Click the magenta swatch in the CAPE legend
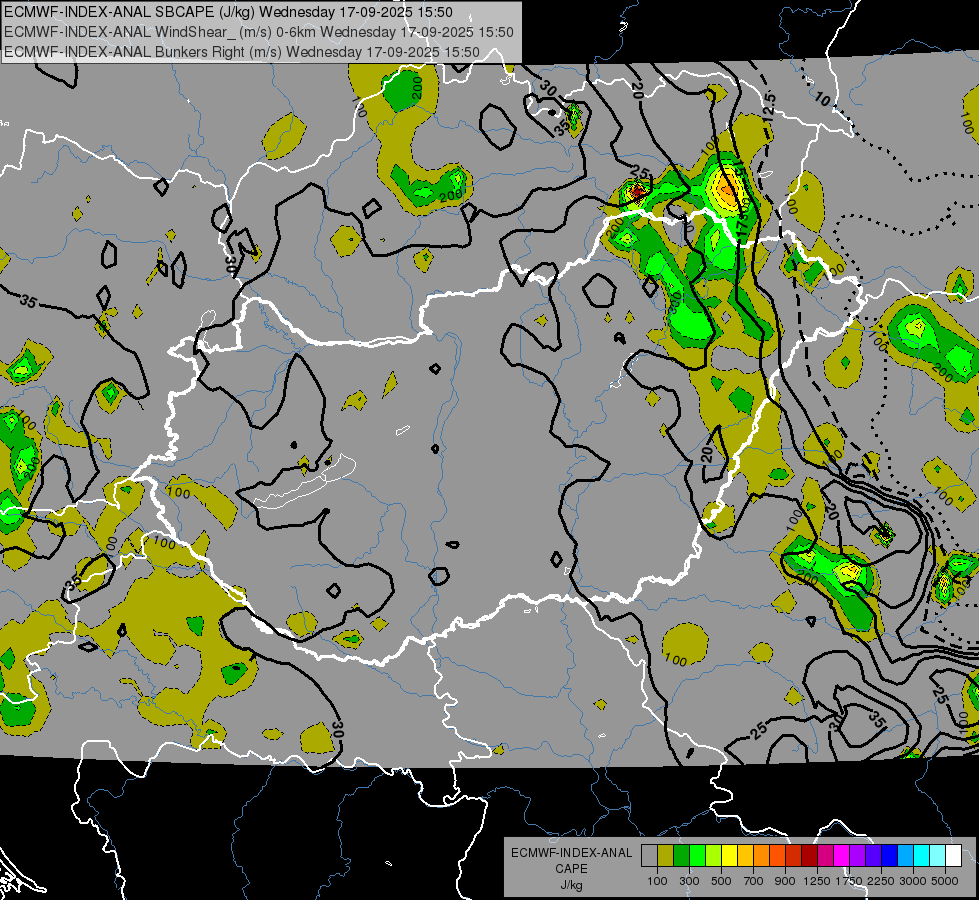The height and width of the screenshot is (900, 979). (842, 855)
